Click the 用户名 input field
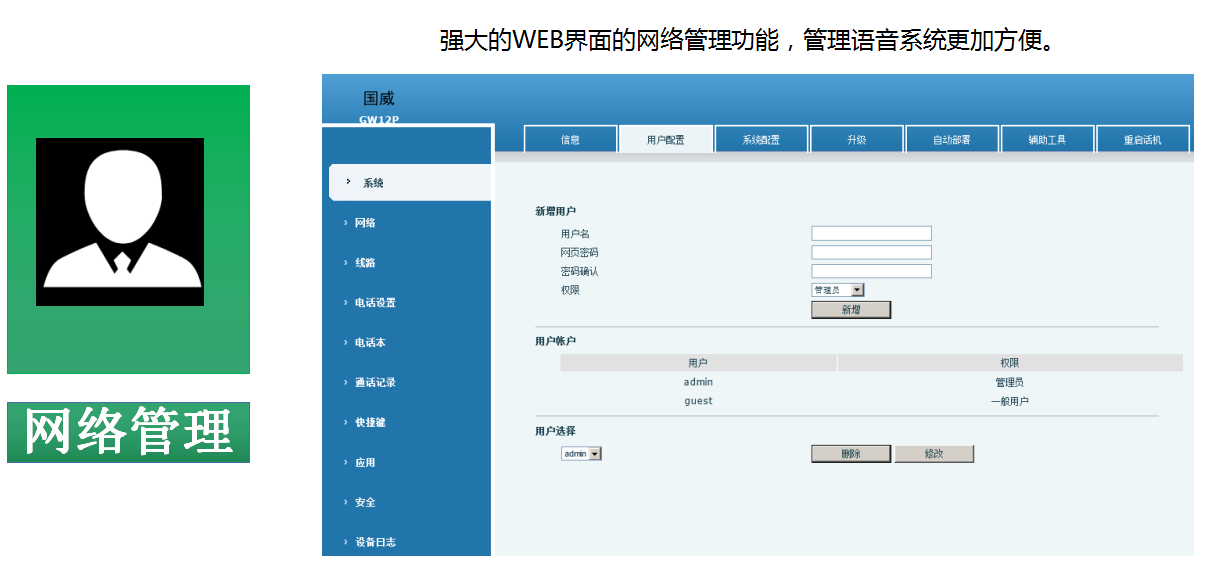 pyautogui.click(x=871, y=234)
